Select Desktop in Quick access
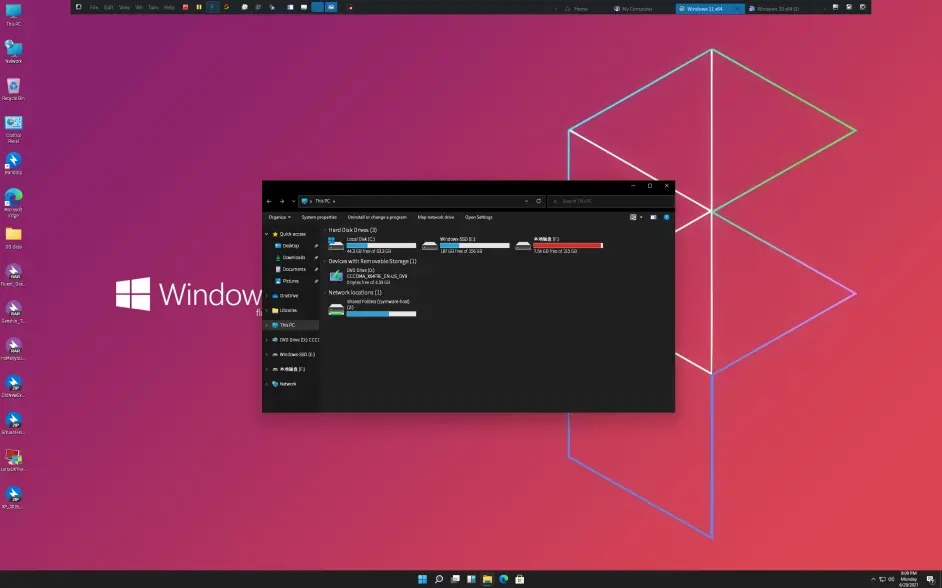The image size is (942, 588). point(291,246)
